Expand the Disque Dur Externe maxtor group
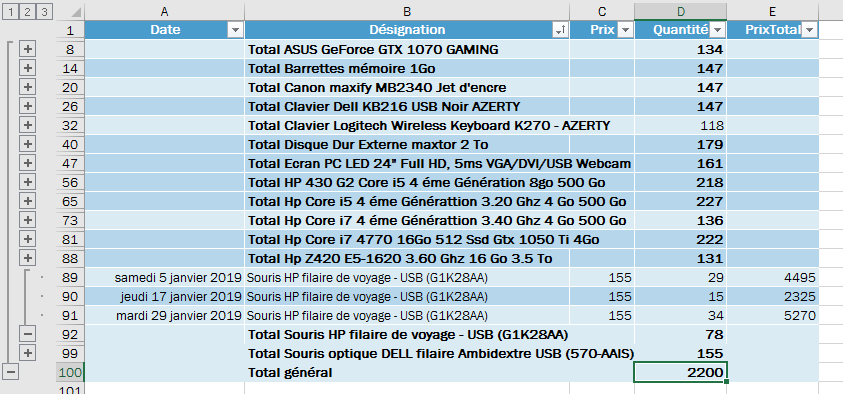The width and height of the screenshot is (843, 394). [x=27, y=144]
